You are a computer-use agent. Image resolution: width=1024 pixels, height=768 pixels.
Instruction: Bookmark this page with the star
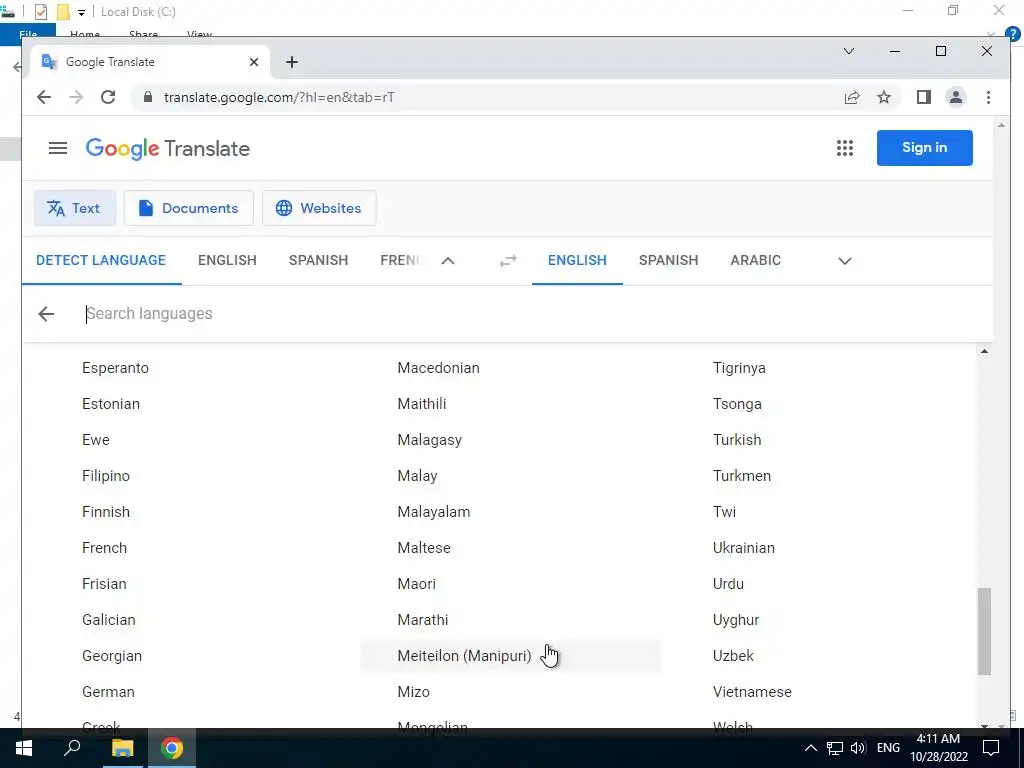tap(884, 97)
